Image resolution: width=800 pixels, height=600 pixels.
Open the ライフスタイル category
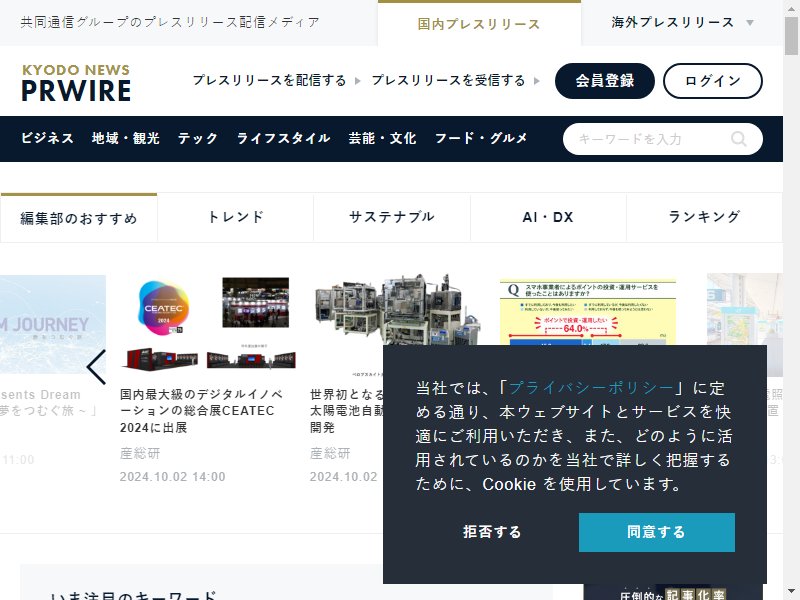pyautogui.click(x=283, y=138)
